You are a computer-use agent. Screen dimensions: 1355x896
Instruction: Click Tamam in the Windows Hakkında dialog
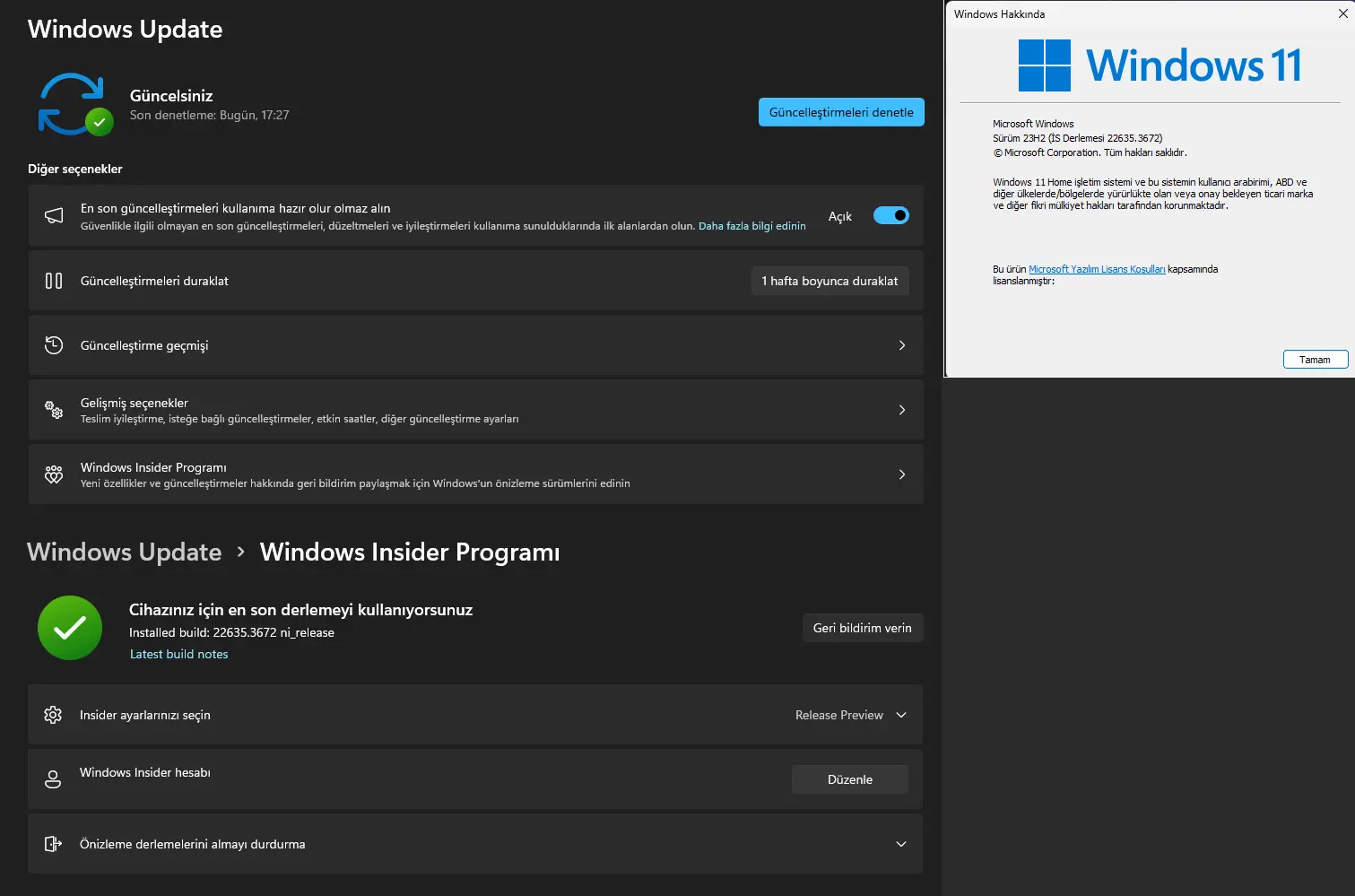coord(1316,360)
